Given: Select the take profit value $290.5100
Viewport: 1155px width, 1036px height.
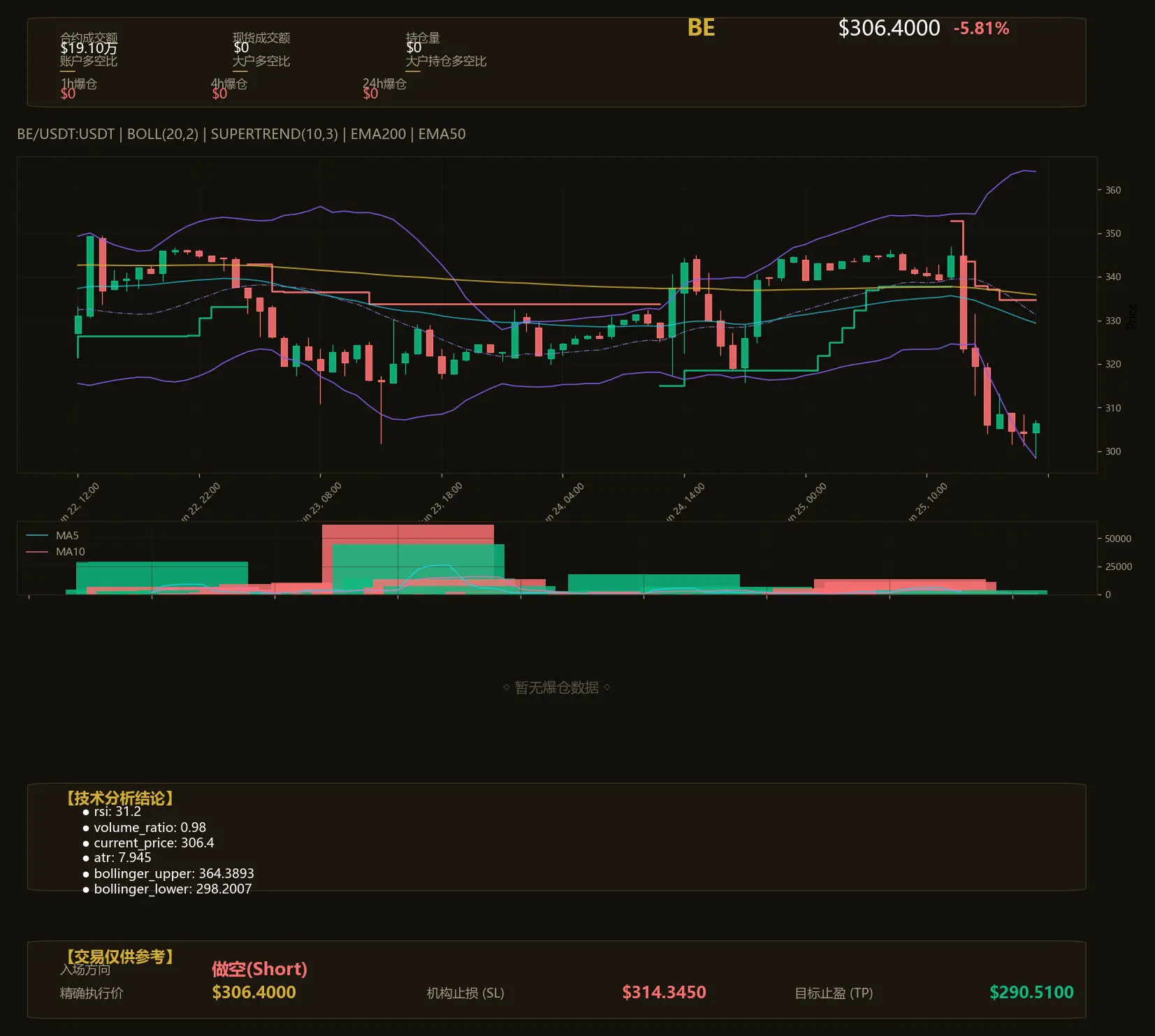Looking at the screenshot, I should (x=1031, y=992).
